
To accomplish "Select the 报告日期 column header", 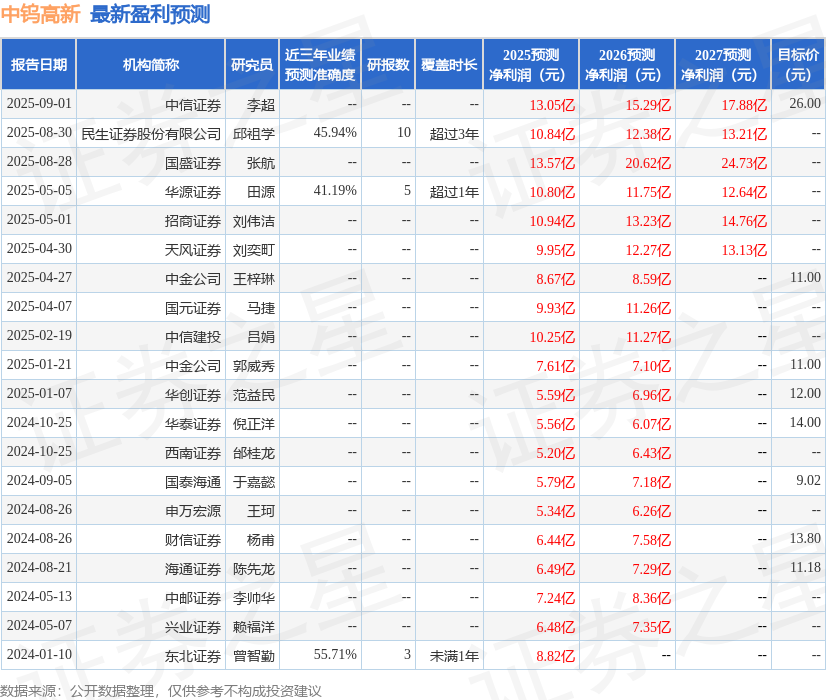I will [38, 64].
